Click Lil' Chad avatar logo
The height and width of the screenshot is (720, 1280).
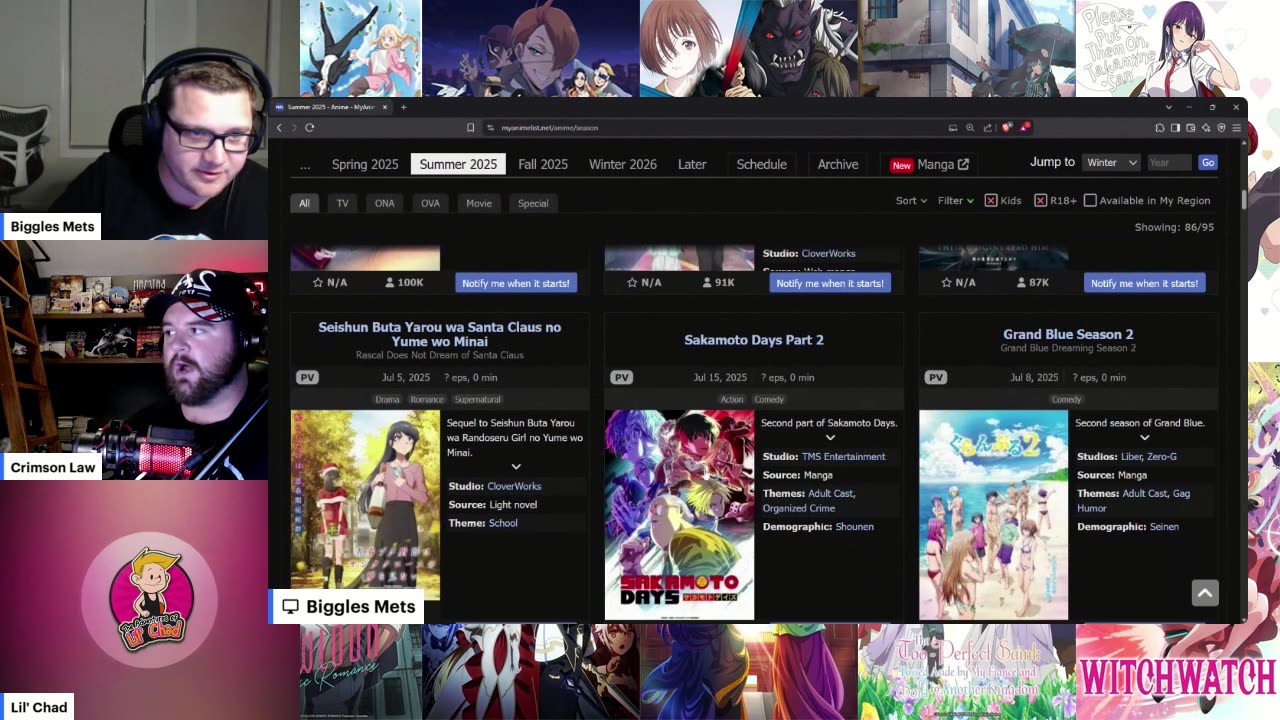(x=150, y=599)
